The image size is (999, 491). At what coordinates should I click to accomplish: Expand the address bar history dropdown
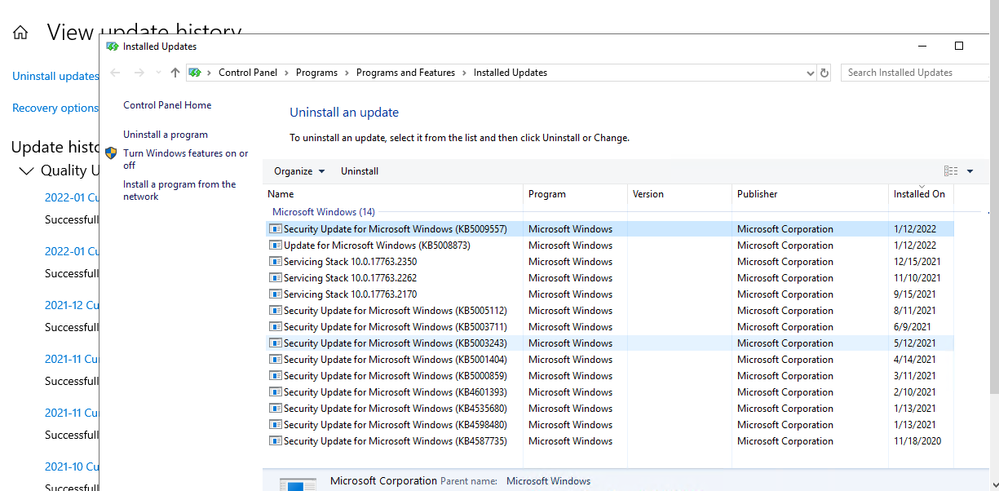click(x=810, y=73)
